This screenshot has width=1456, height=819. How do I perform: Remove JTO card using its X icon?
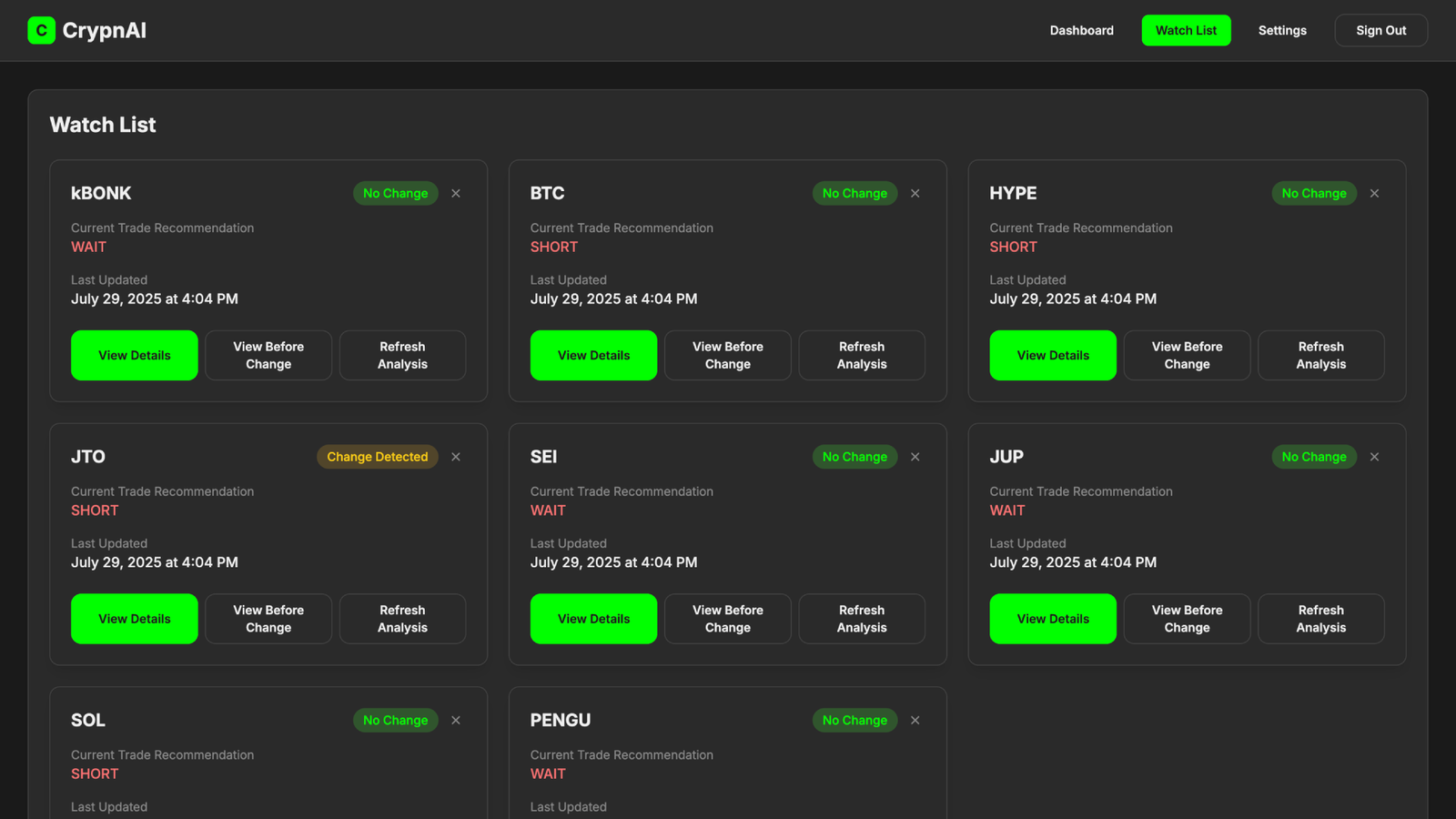[x=456, y=457]
